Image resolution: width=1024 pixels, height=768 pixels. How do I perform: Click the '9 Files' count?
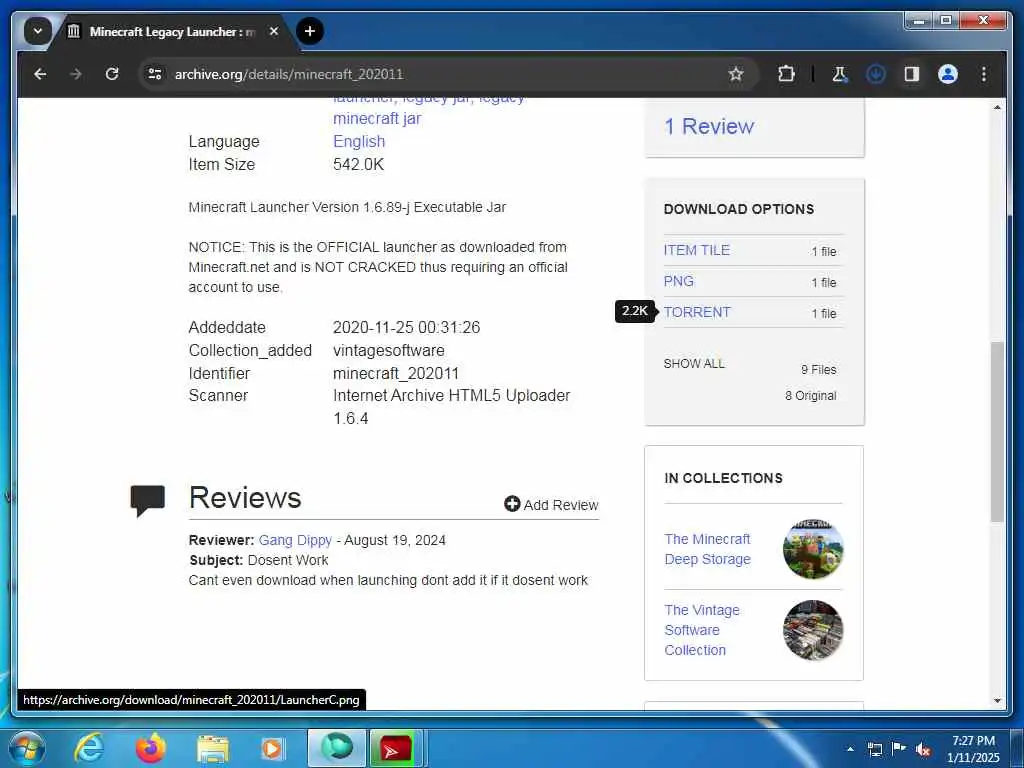point(818,370)
